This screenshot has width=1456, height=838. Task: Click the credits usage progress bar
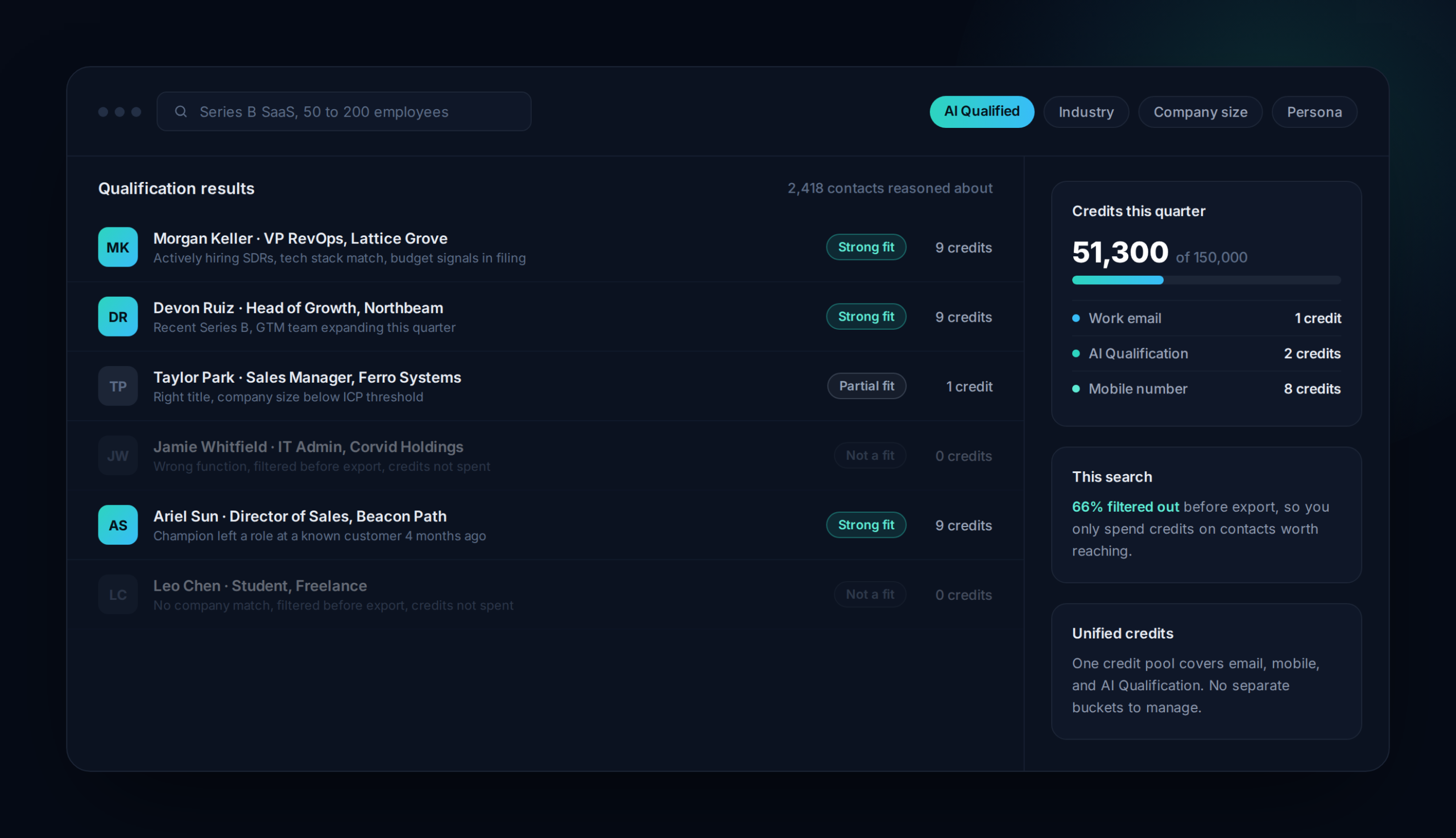click(x=1206, y=280)
